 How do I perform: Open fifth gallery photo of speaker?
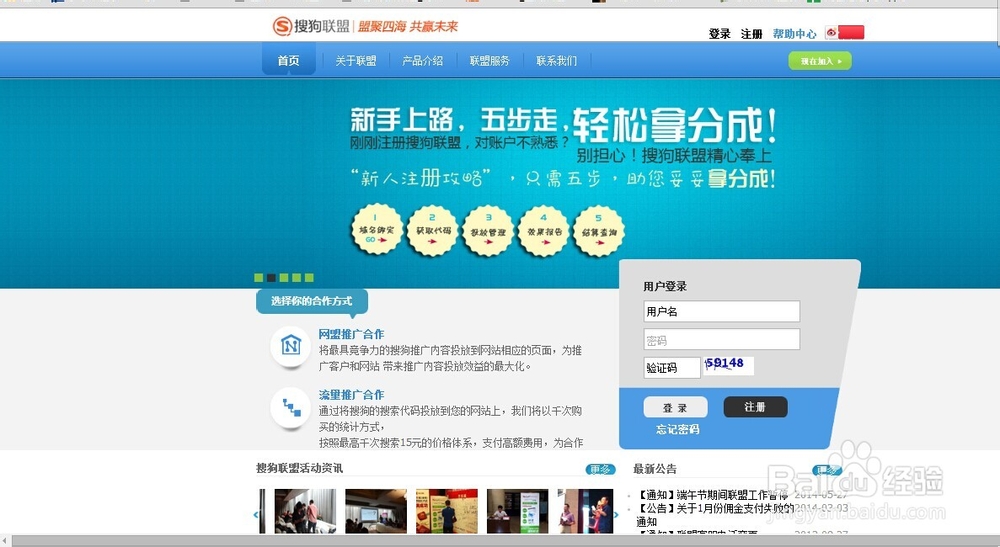585,511
